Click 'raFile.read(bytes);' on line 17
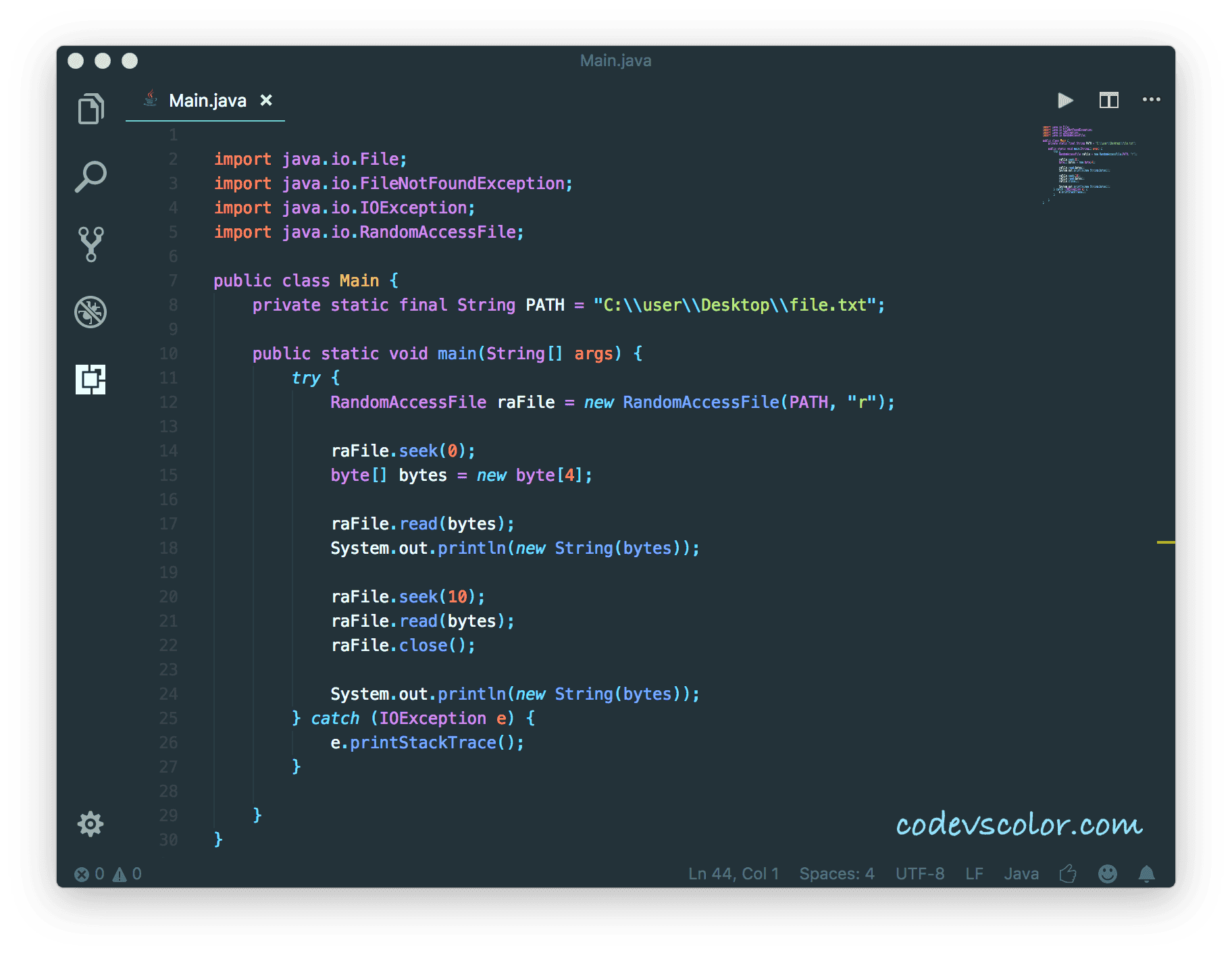1232x955 pixels. 423,524
